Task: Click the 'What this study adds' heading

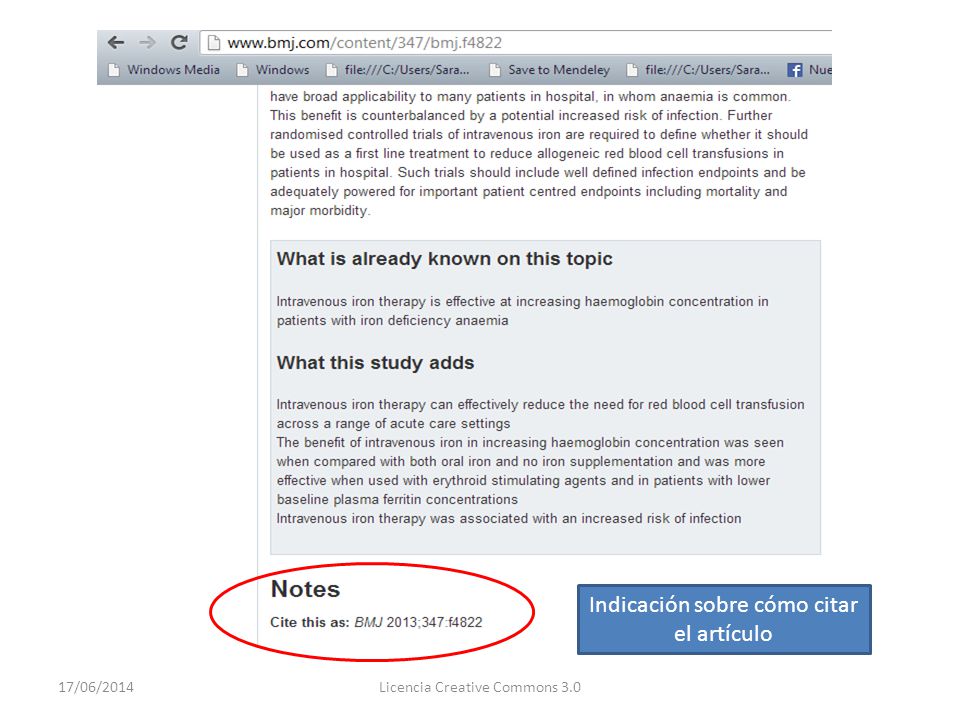Action: coord(375,363)
